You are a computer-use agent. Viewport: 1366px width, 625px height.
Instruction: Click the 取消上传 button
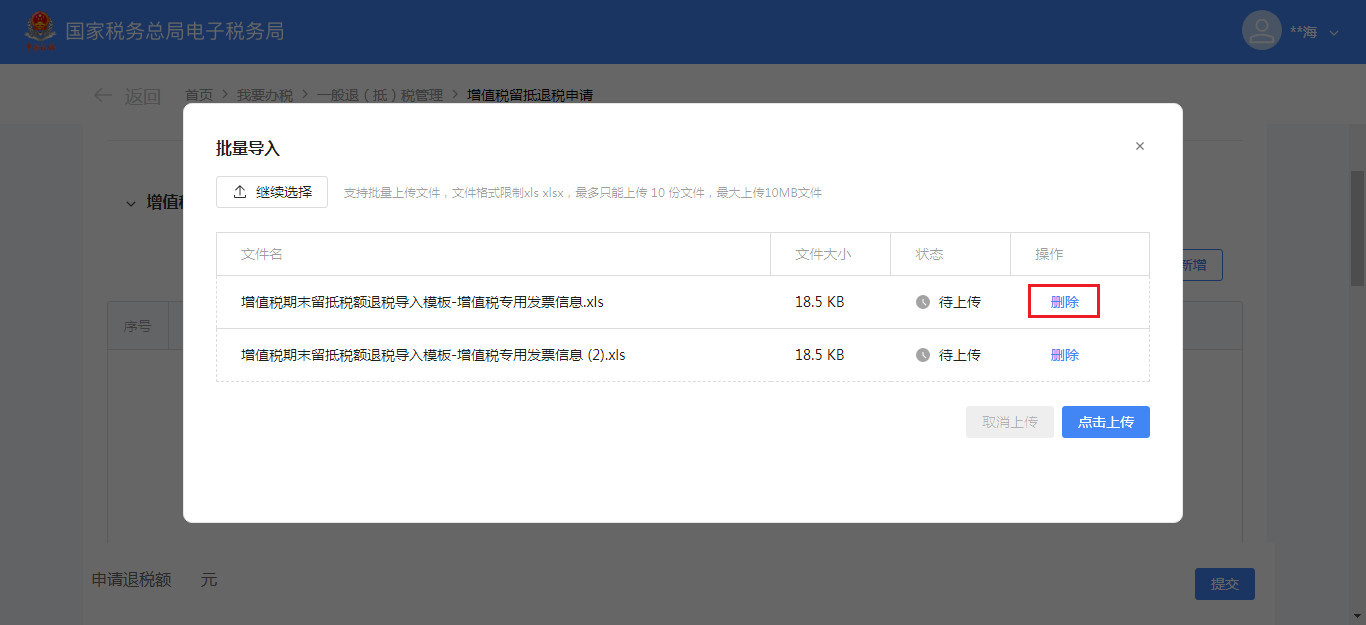point(1009,422)
